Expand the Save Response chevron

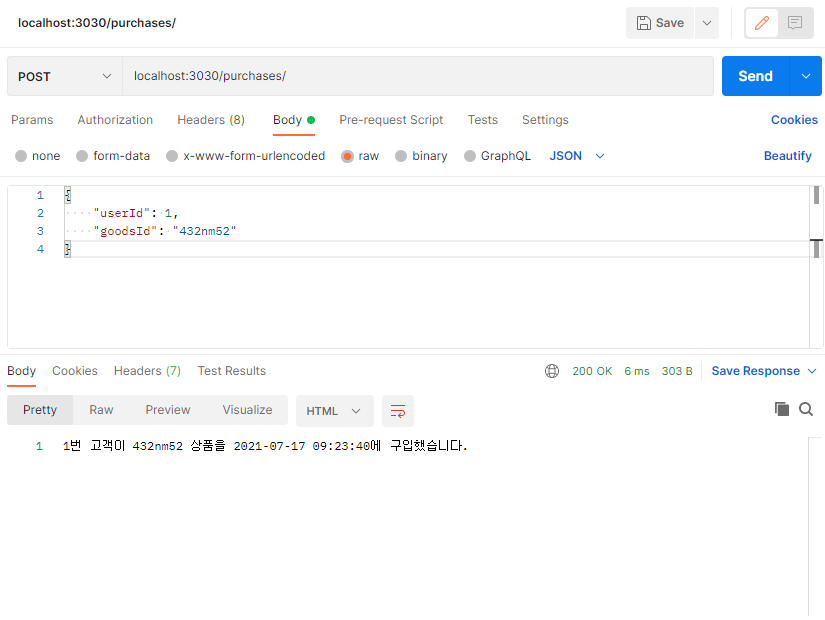pyautogui.click(x=812, y=371)
